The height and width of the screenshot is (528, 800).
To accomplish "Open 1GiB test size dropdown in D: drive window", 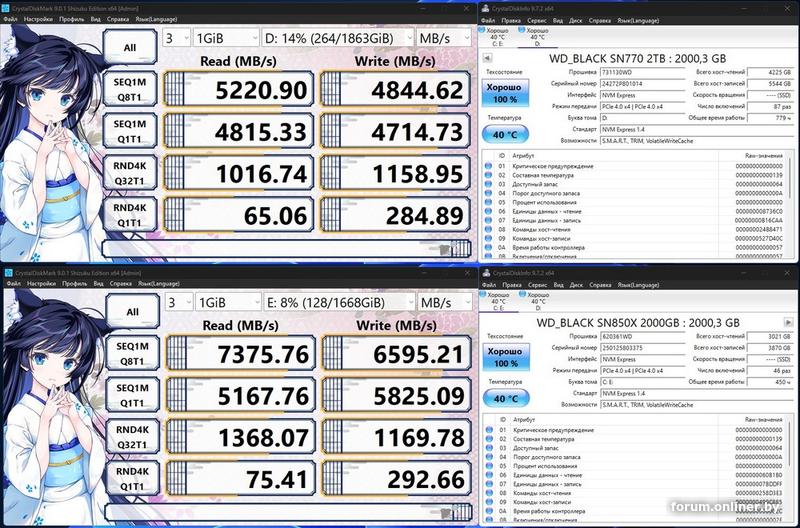I will coord(227,38).
